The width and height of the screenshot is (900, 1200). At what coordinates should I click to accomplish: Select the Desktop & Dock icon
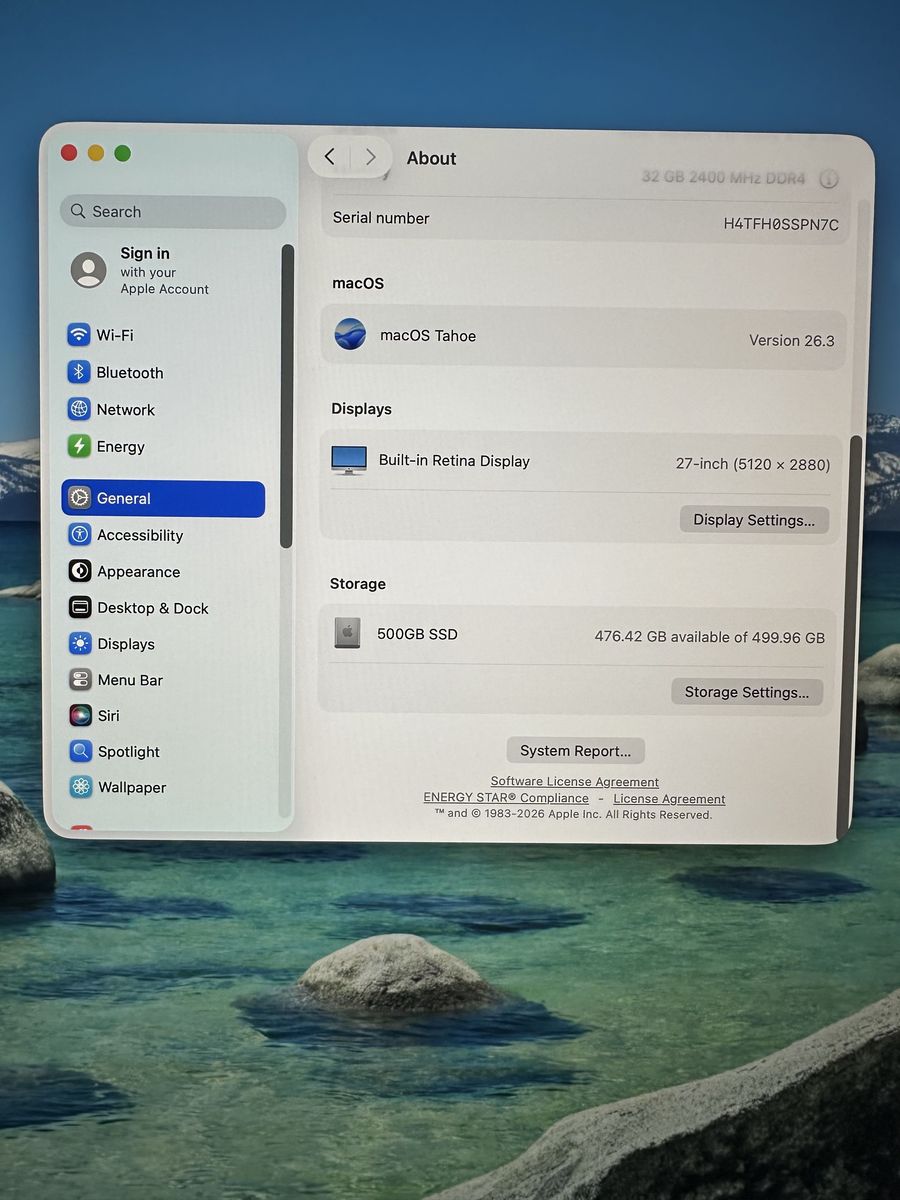(x=80, y=608)
